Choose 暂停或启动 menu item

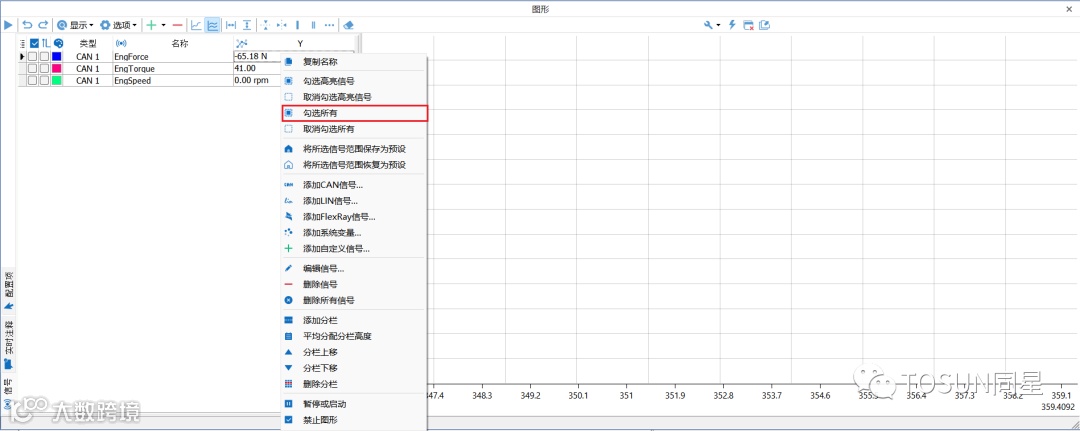pos(354,403)
